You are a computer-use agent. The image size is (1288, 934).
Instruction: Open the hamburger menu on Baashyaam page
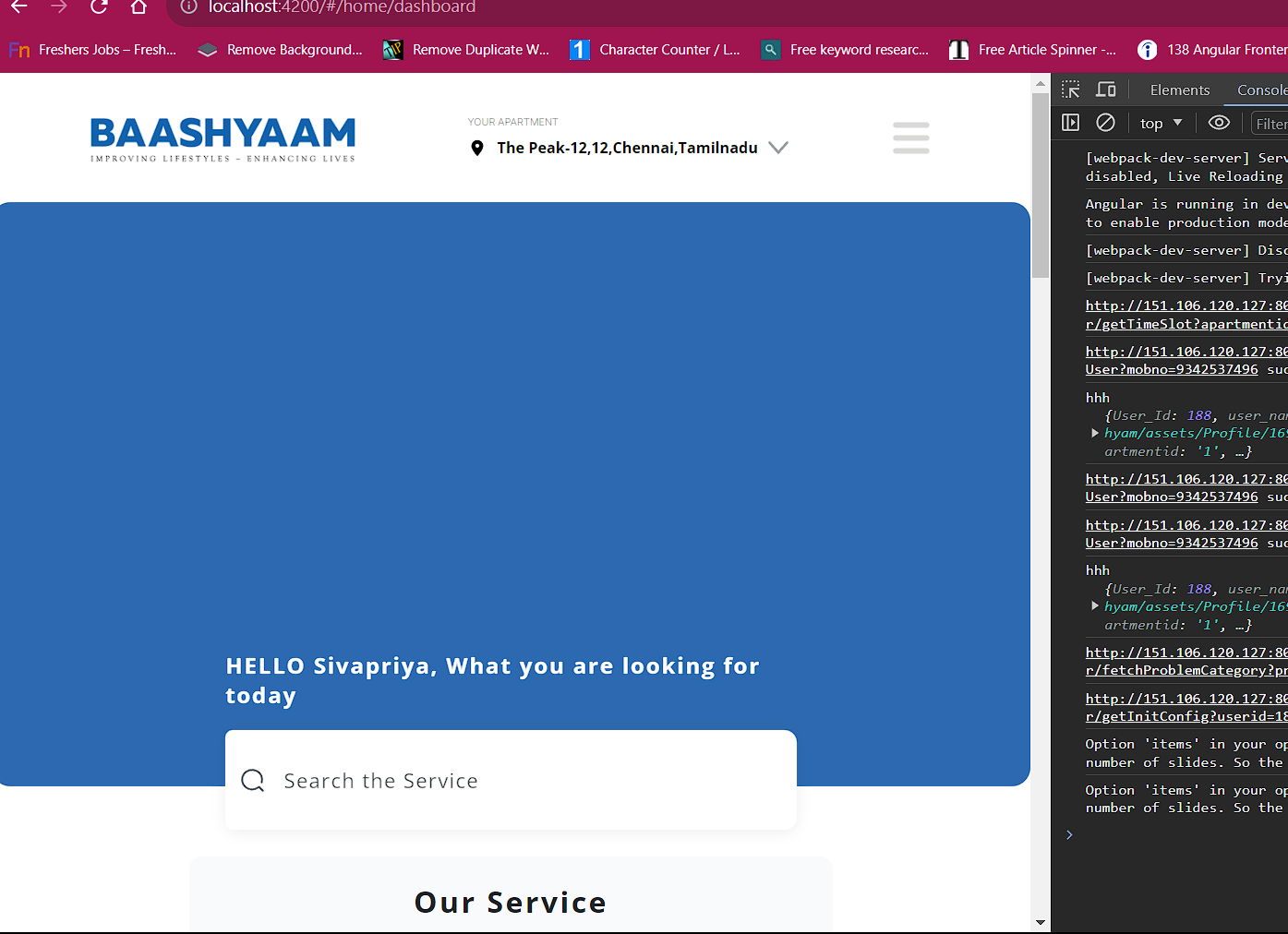coord(910,138)
